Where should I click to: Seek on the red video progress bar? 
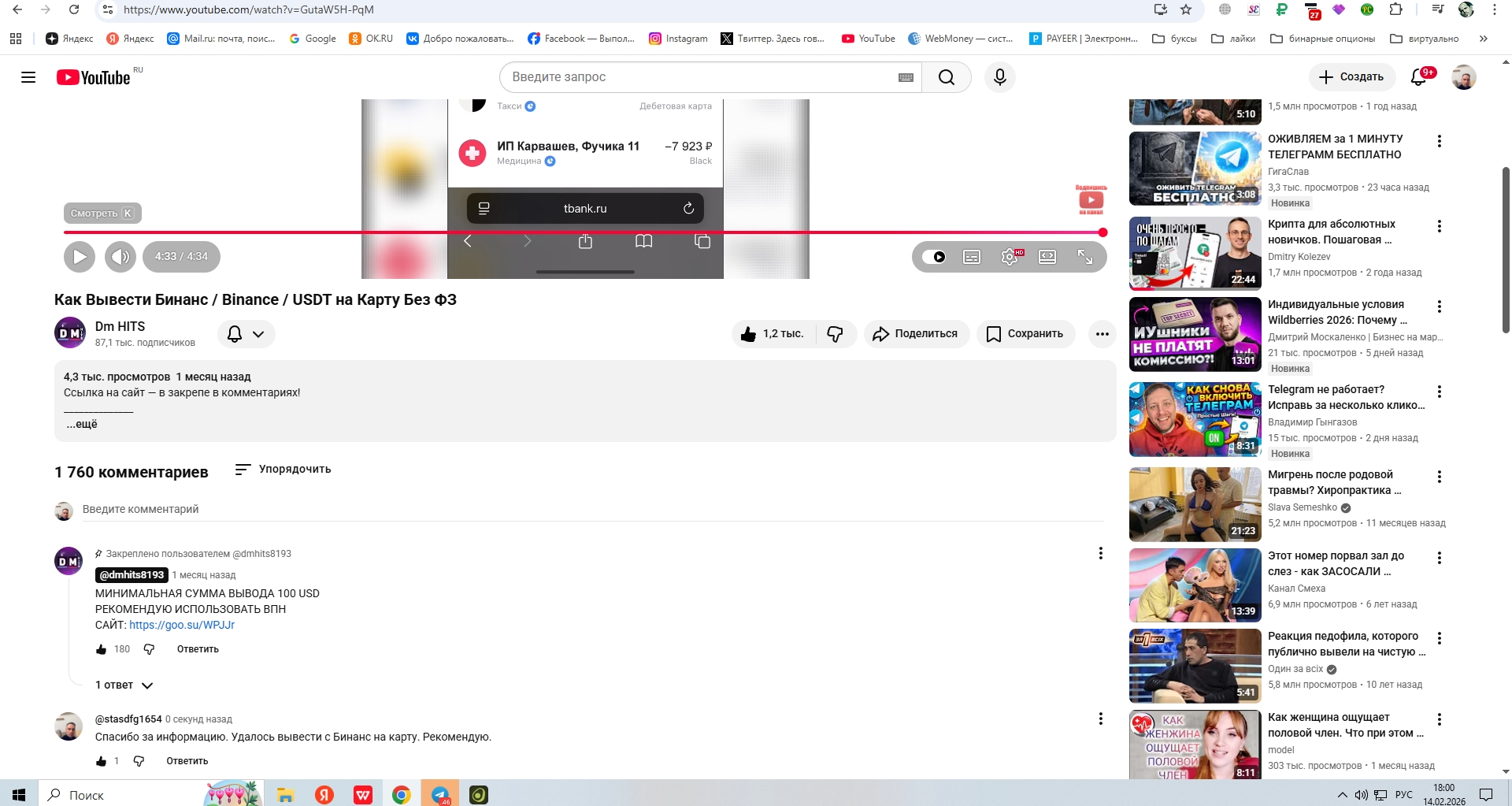pos(583,232)
